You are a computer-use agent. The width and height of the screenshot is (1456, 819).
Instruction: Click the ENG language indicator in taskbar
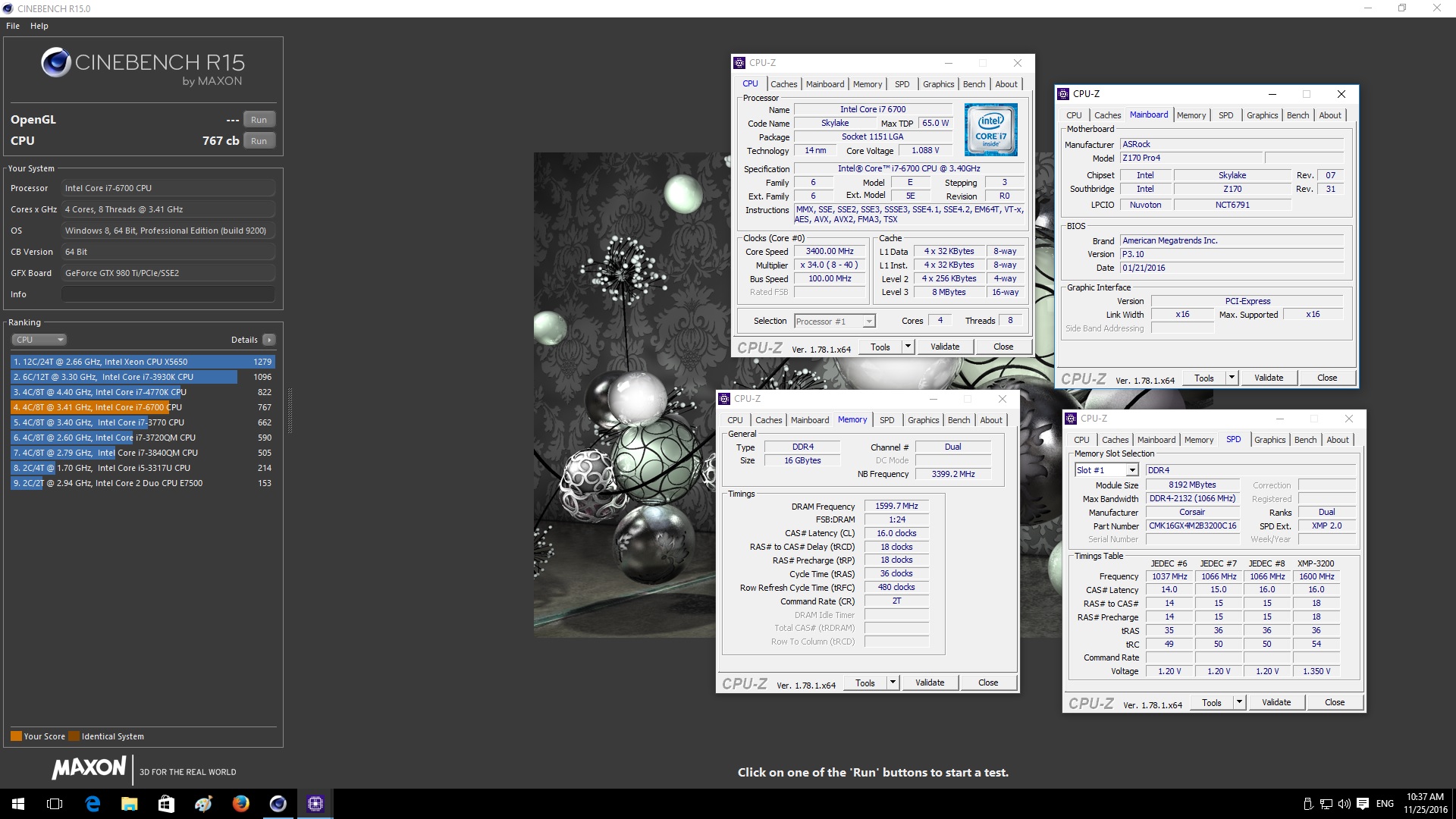point(1385,804)
